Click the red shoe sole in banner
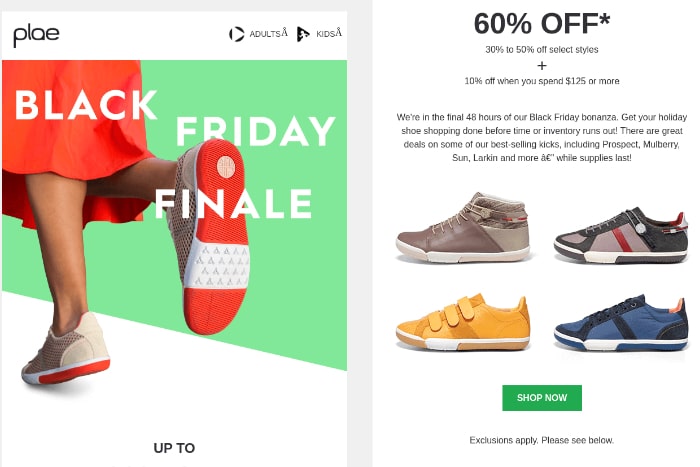700x467 pixels. pos(218,237)
